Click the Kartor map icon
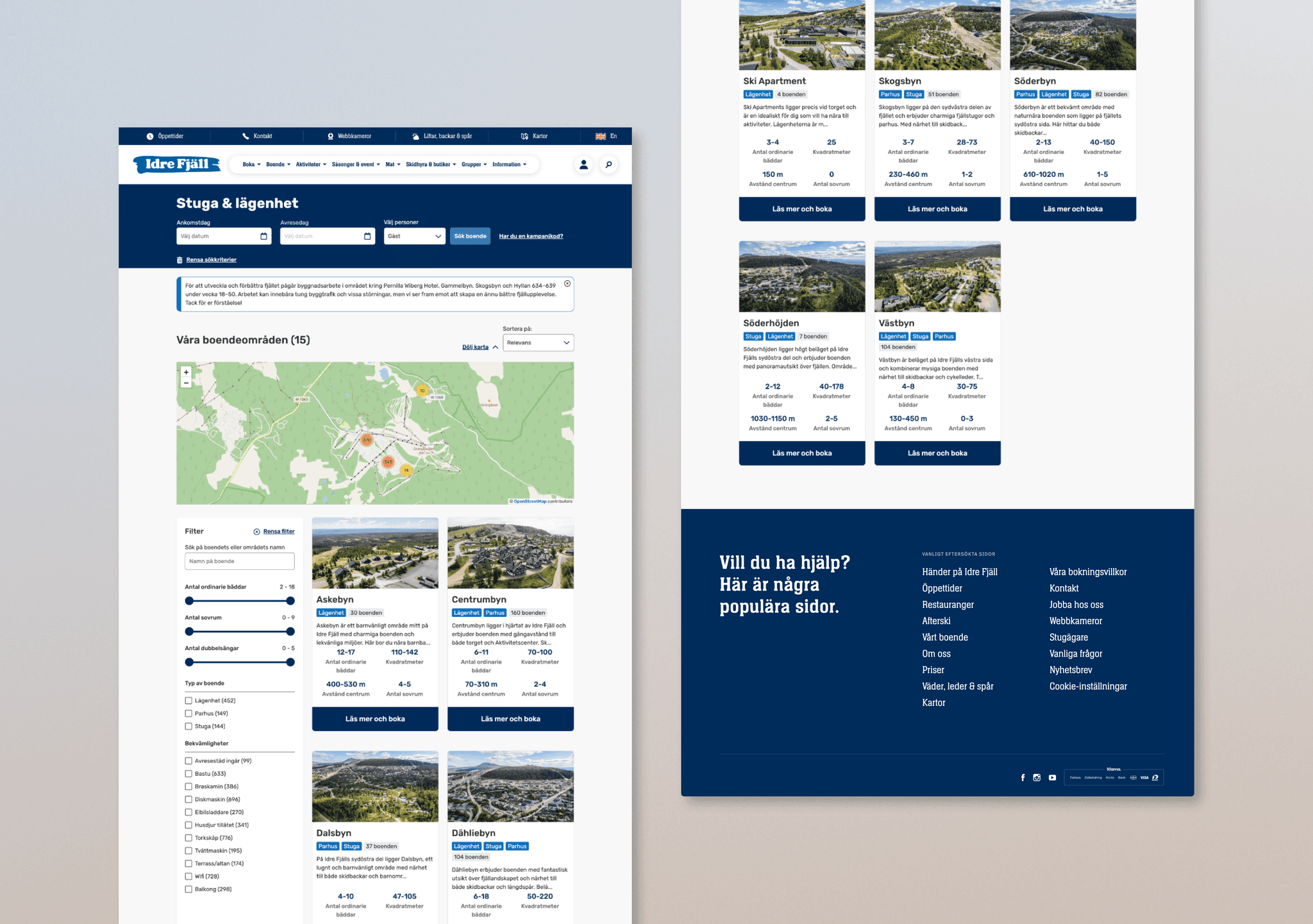Image resolution: width=1313 pixels, height=924 pixels. pos(524,136)
